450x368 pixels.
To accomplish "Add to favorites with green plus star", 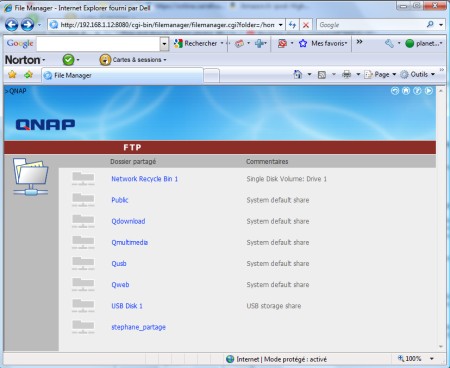I will click(x=28, y=74).
